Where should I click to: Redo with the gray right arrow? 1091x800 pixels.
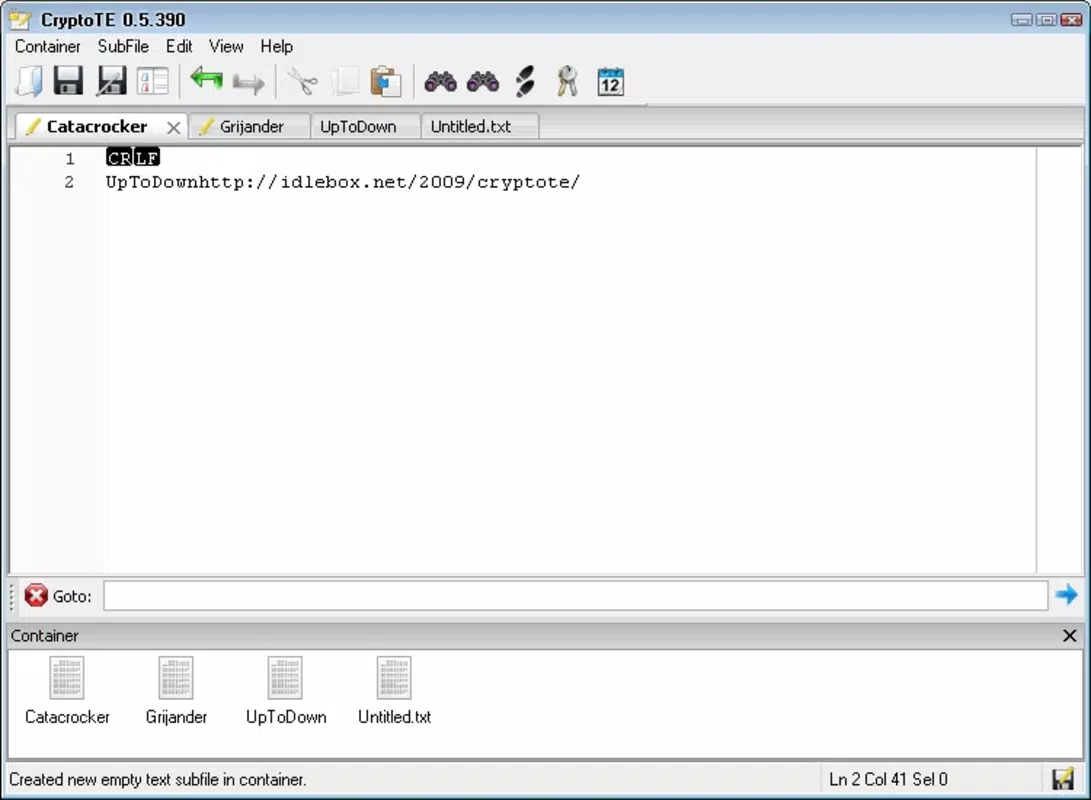(x=248, y=83)
